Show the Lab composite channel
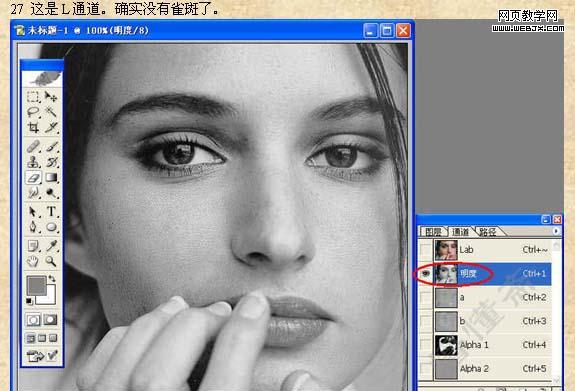This screenshot has width=575, height=391. point(426,250)
